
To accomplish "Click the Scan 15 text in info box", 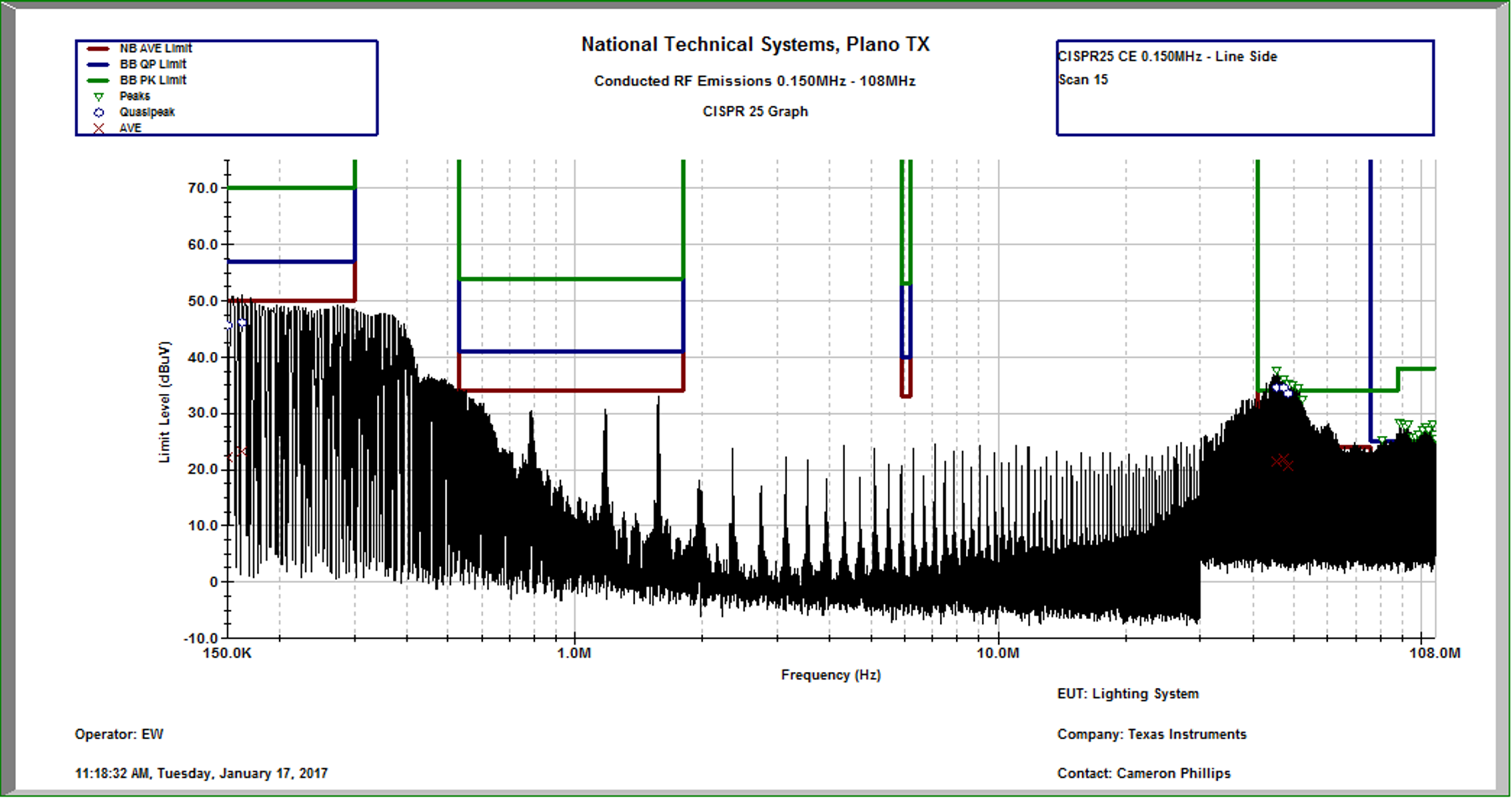I will point(1083,80).
